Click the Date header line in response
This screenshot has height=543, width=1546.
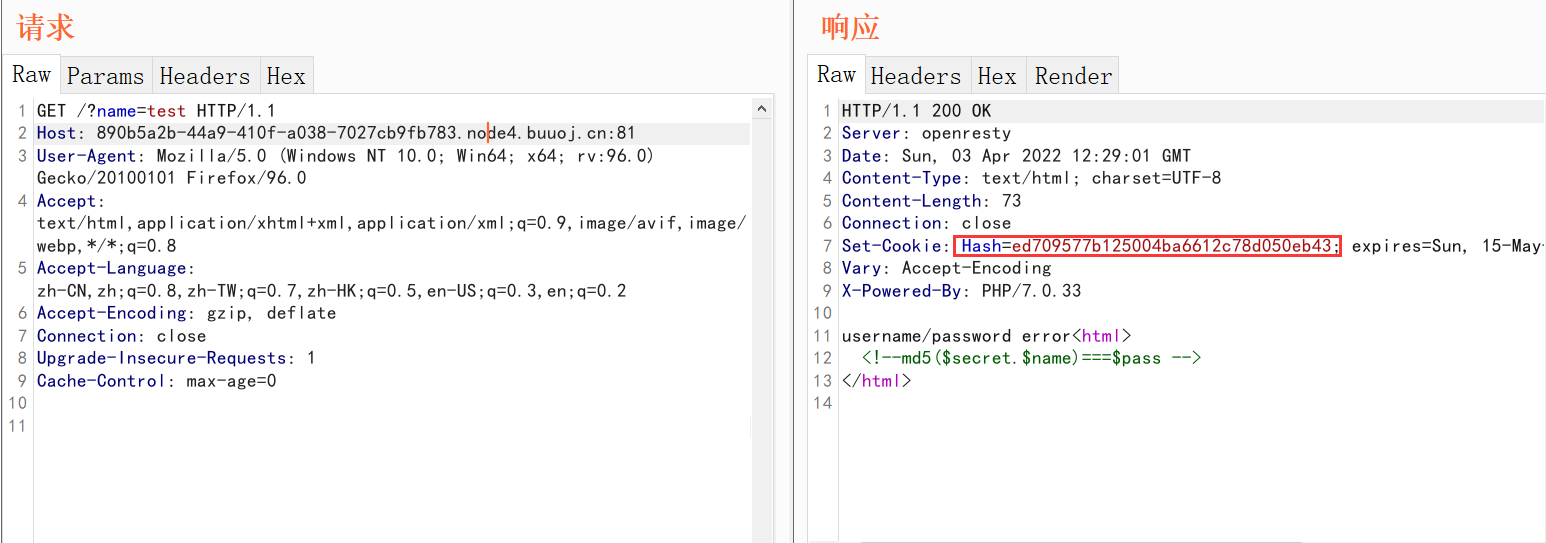[x=1016, y=156]
